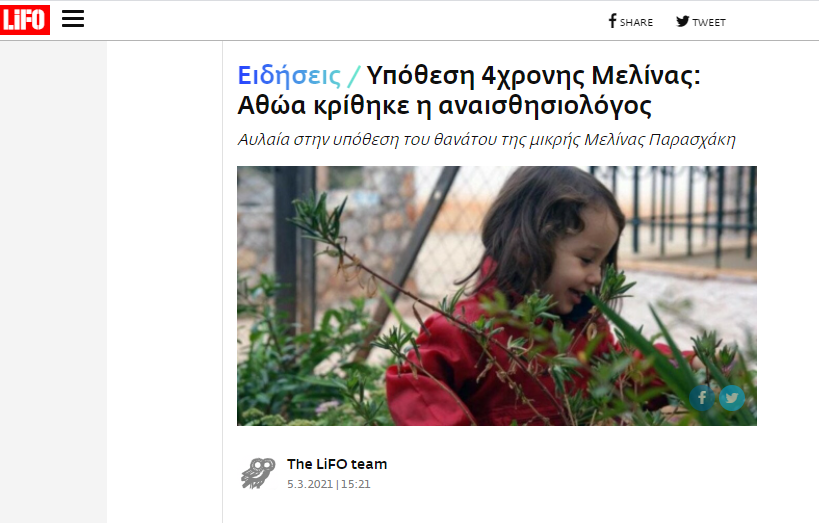Click the Twitter bird icon in the header

(683, 21)
